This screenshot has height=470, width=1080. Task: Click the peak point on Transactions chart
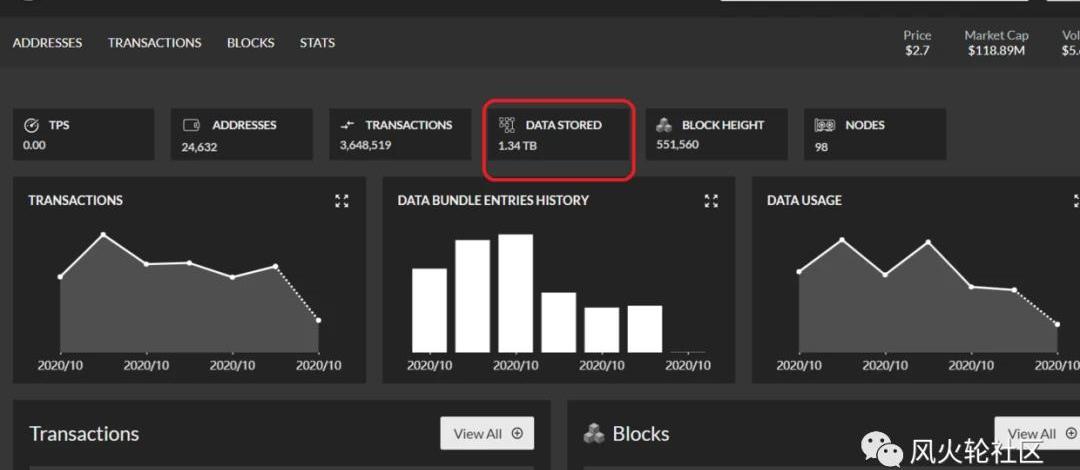pos(103,235)
